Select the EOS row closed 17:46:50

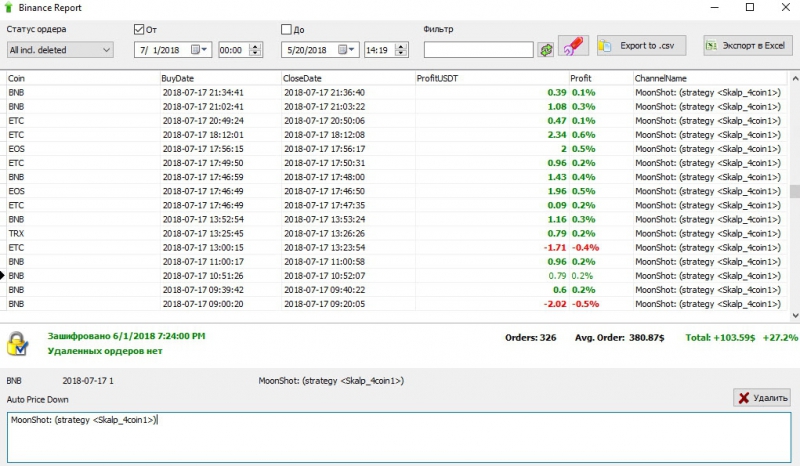point(396,191)
